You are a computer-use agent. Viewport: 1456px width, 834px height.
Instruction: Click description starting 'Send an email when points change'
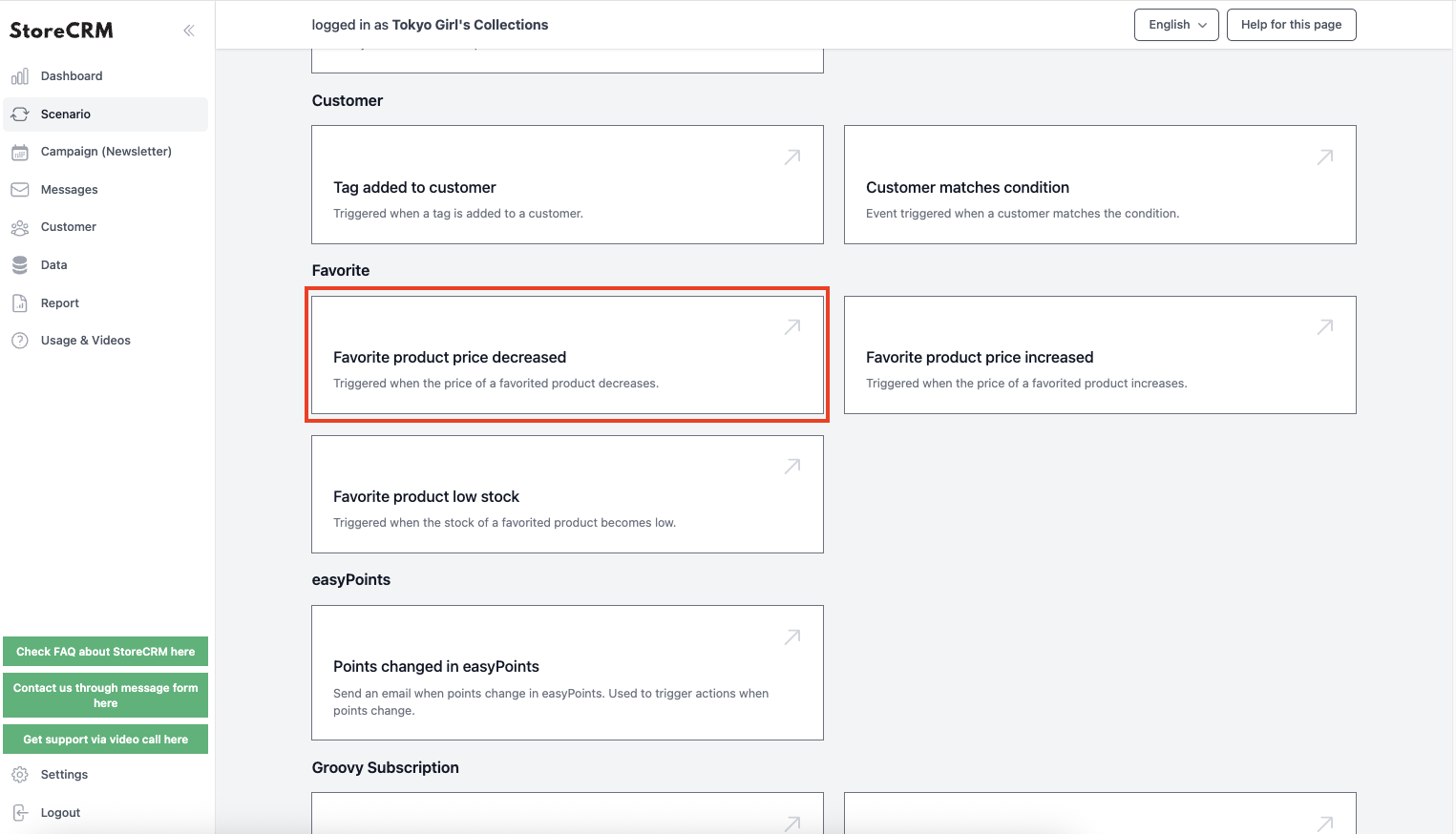pyautogui.click(x=551, y=702)
